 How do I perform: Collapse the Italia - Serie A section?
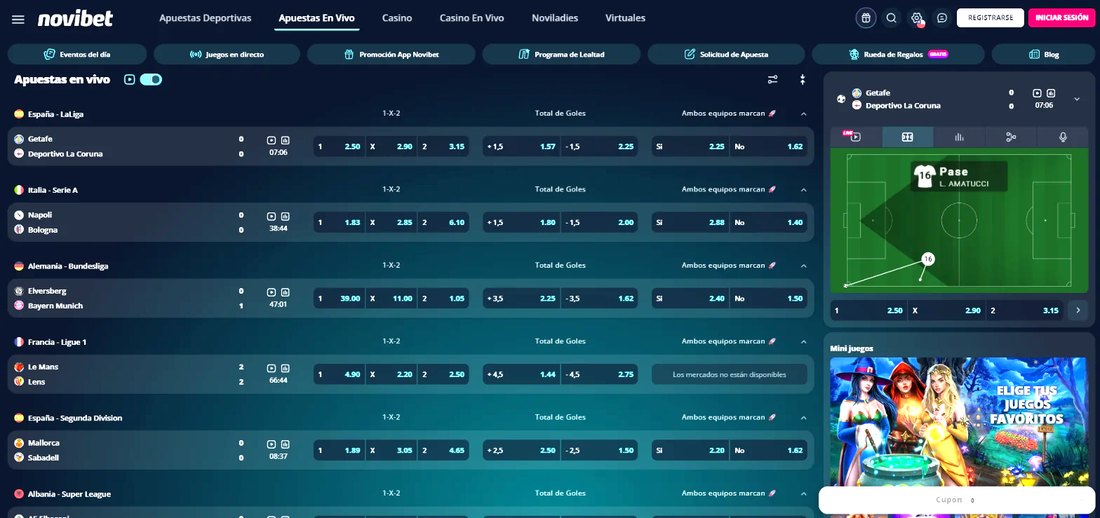pos(804,190)
